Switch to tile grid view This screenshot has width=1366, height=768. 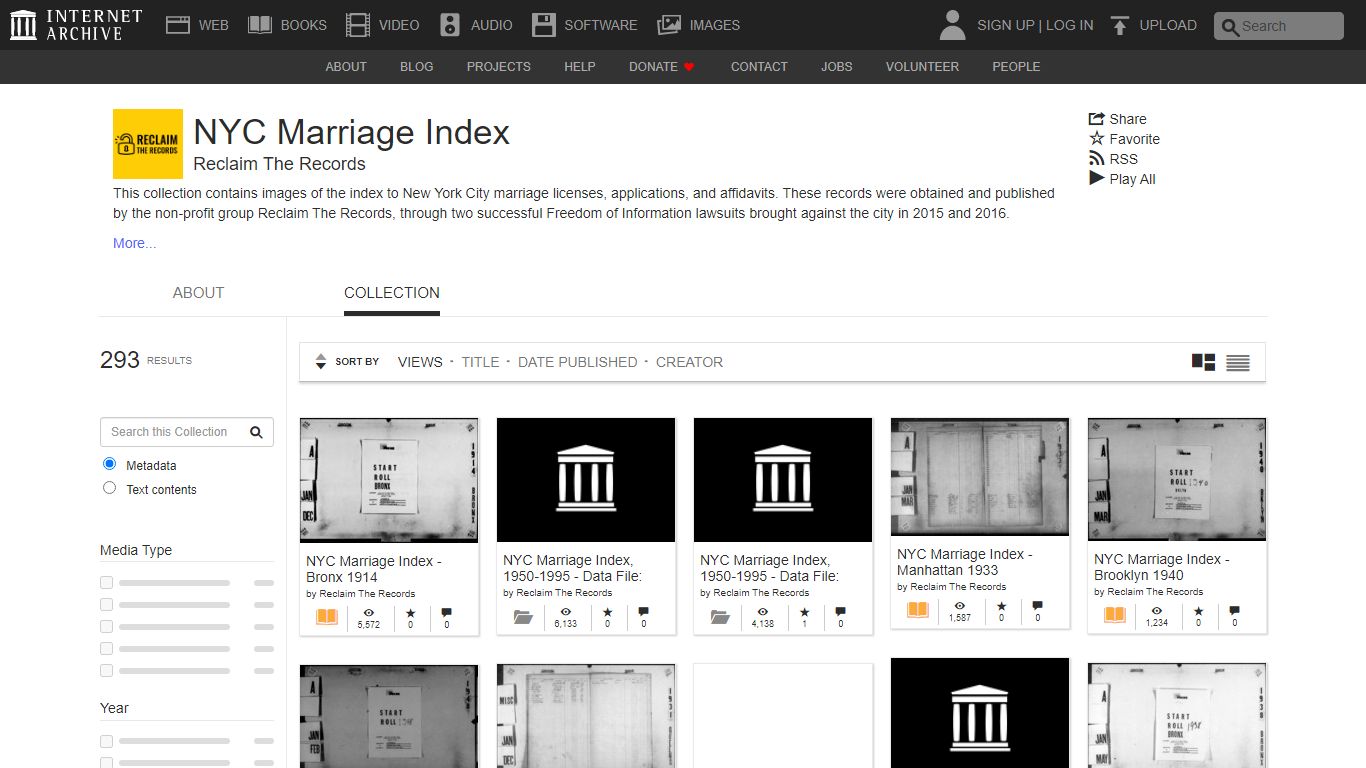(x=1203, y=362)
